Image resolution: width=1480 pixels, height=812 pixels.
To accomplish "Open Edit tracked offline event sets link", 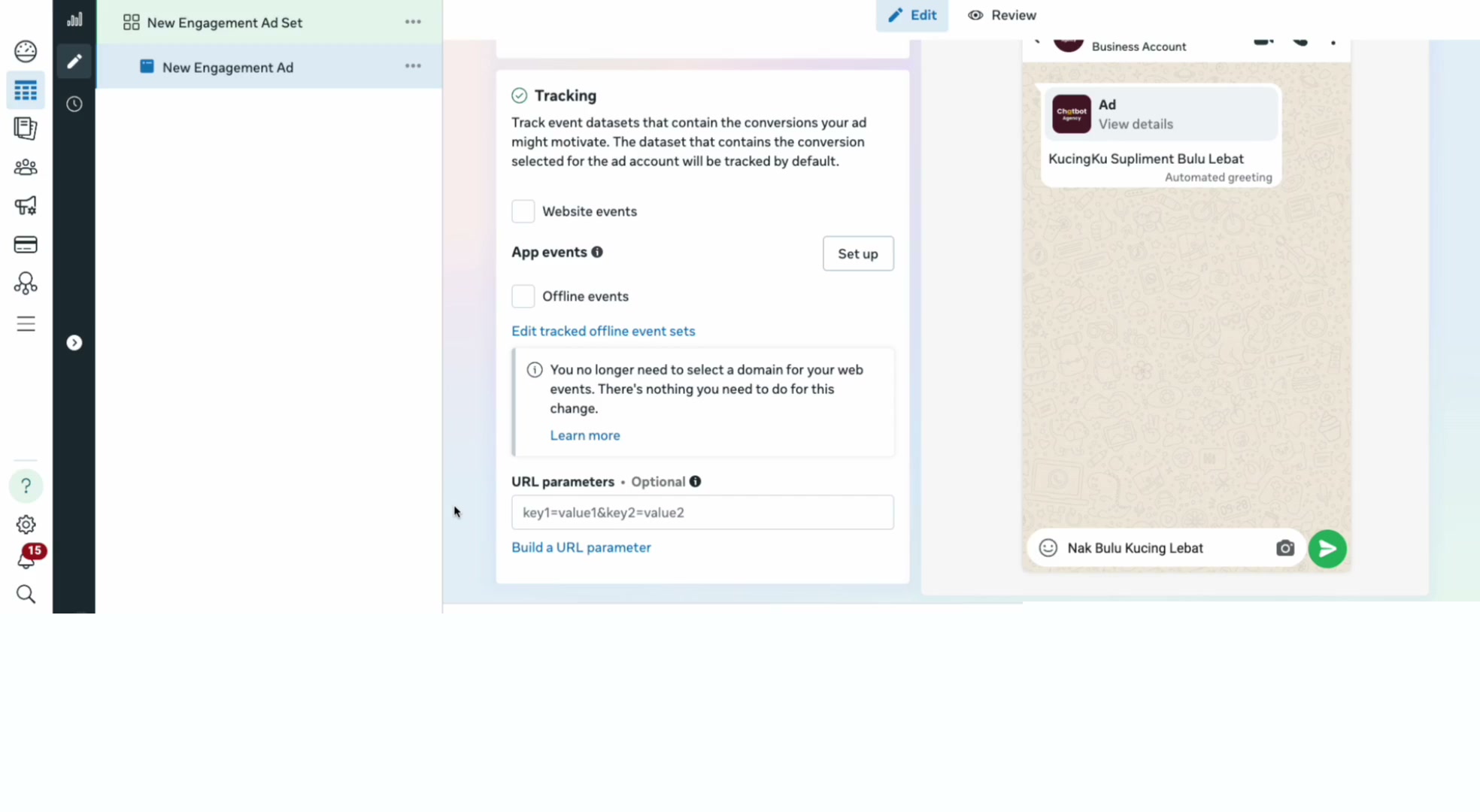I will pos(603,332).
